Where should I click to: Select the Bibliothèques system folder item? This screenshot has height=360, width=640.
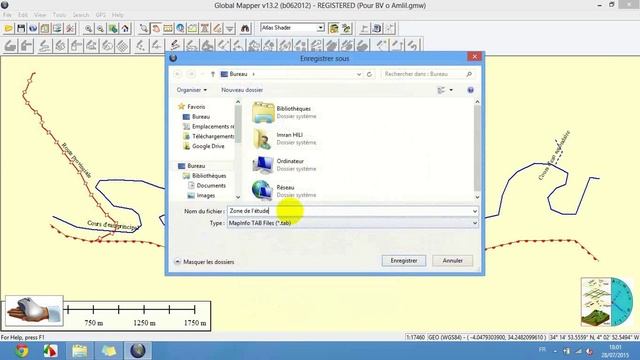click(x=284, y=112)
